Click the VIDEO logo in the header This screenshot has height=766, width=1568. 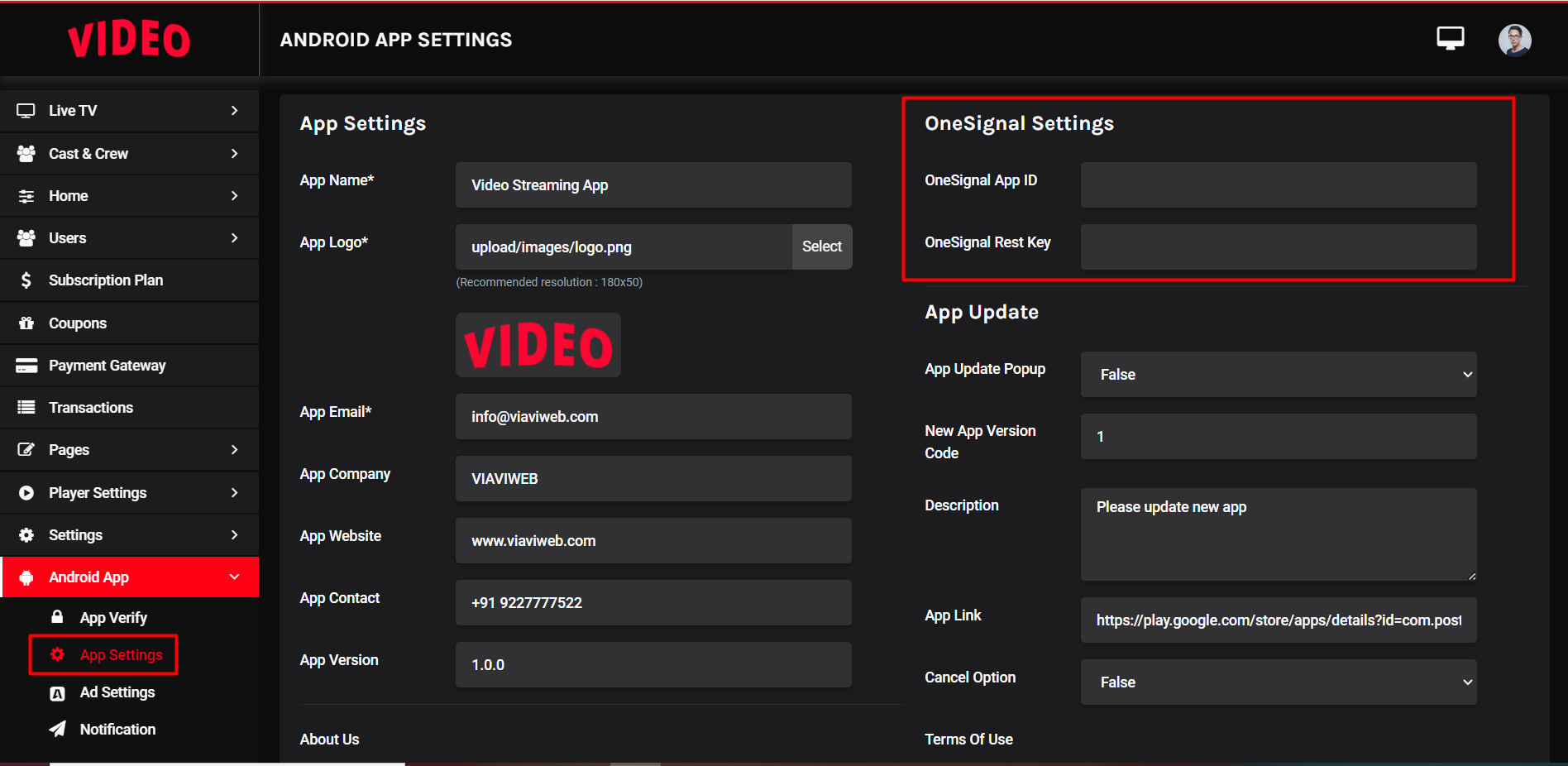pos(129,40)
